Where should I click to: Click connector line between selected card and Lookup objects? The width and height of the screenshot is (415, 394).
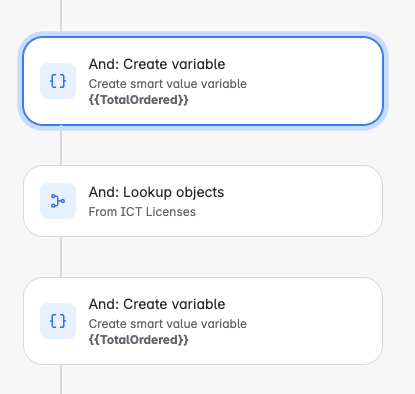click(61, 145)
